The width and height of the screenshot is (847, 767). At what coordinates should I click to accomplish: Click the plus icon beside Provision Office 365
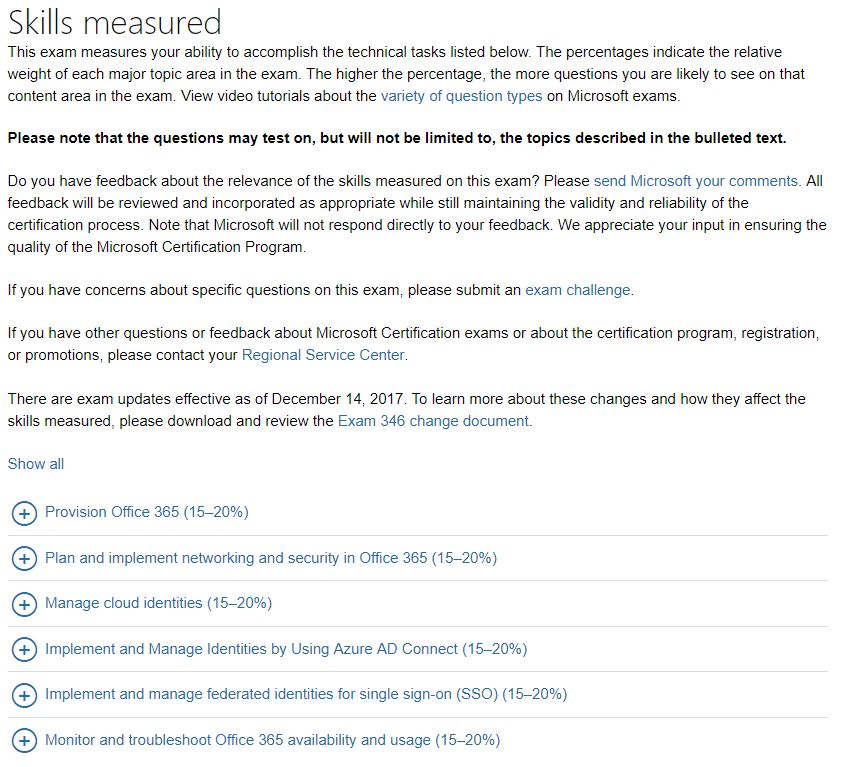24,513
